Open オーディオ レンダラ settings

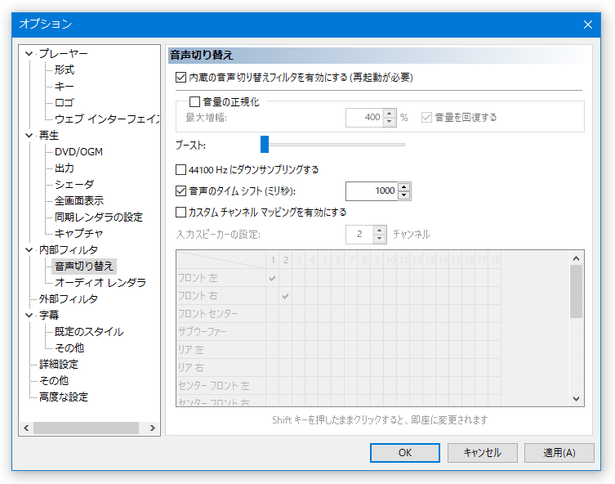100,282
